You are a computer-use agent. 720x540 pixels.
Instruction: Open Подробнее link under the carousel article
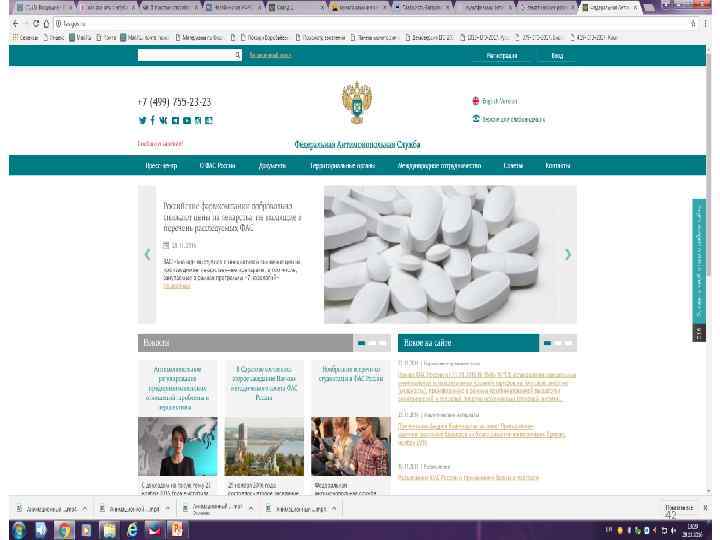177,286
